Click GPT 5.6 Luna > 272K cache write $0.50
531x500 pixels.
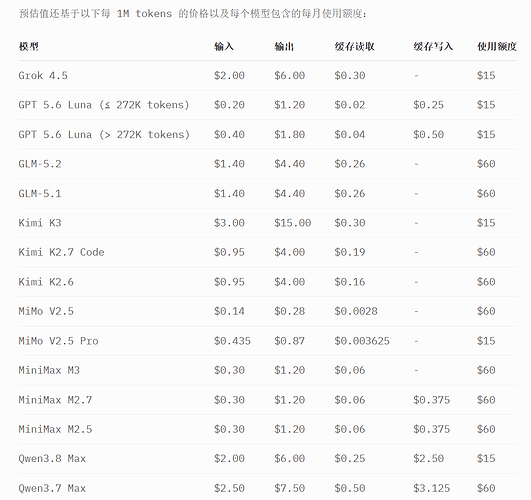click(x=428, y=134)
